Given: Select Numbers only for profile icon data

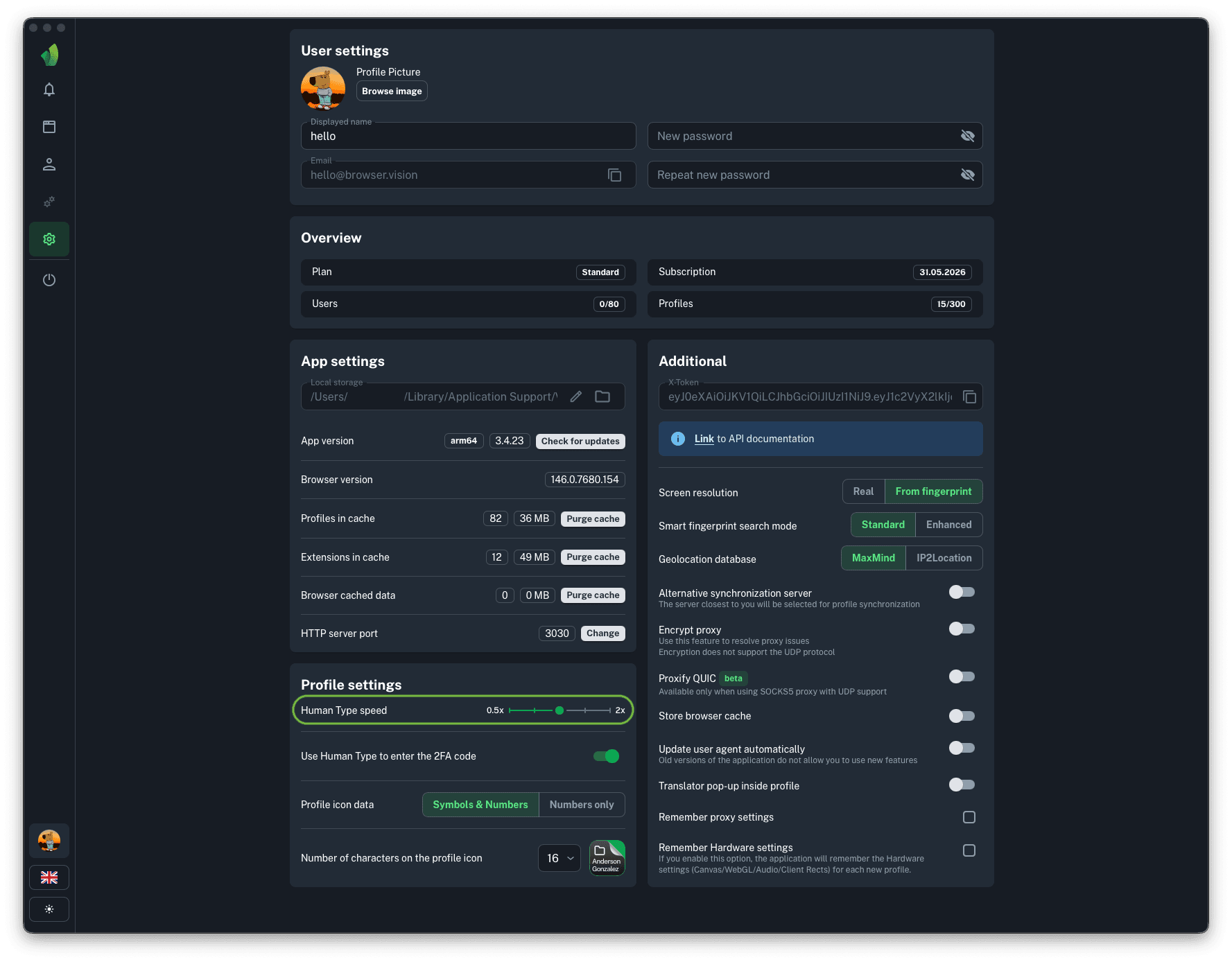Looking at the screenshot, I should point(581,805).
